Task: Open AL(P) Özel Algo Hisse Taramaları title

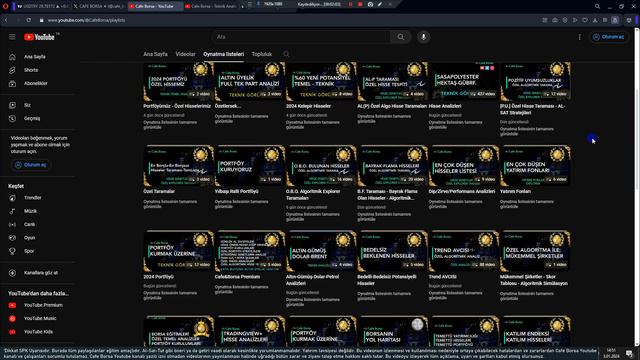Action: pos(392,106)
